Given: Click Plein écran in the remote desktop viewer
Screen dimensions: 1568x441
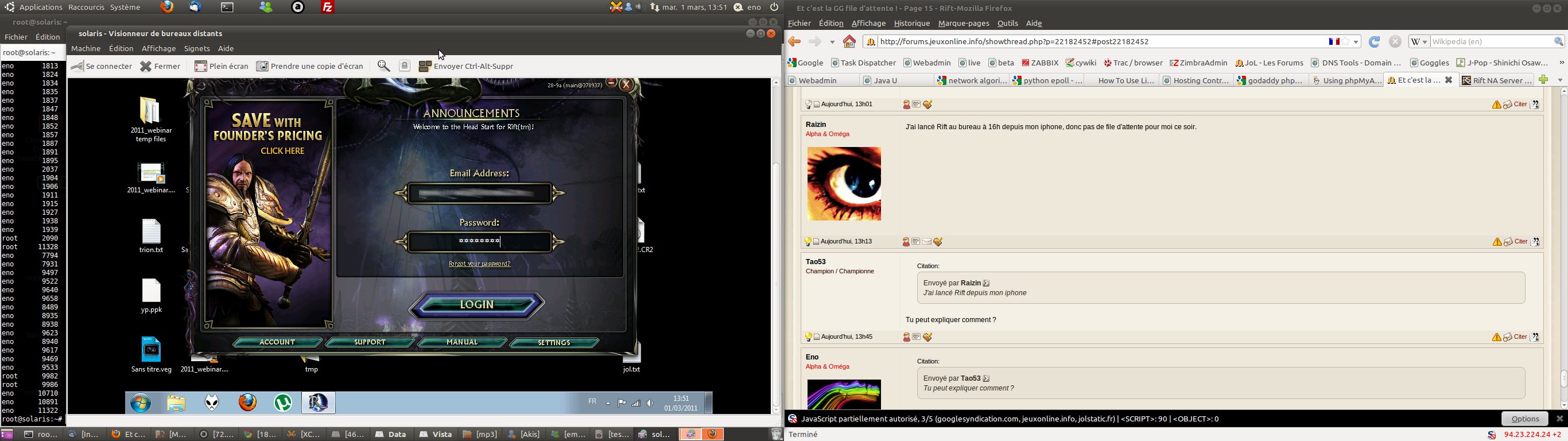Looking at the screenshot, I should coord(222,66).
